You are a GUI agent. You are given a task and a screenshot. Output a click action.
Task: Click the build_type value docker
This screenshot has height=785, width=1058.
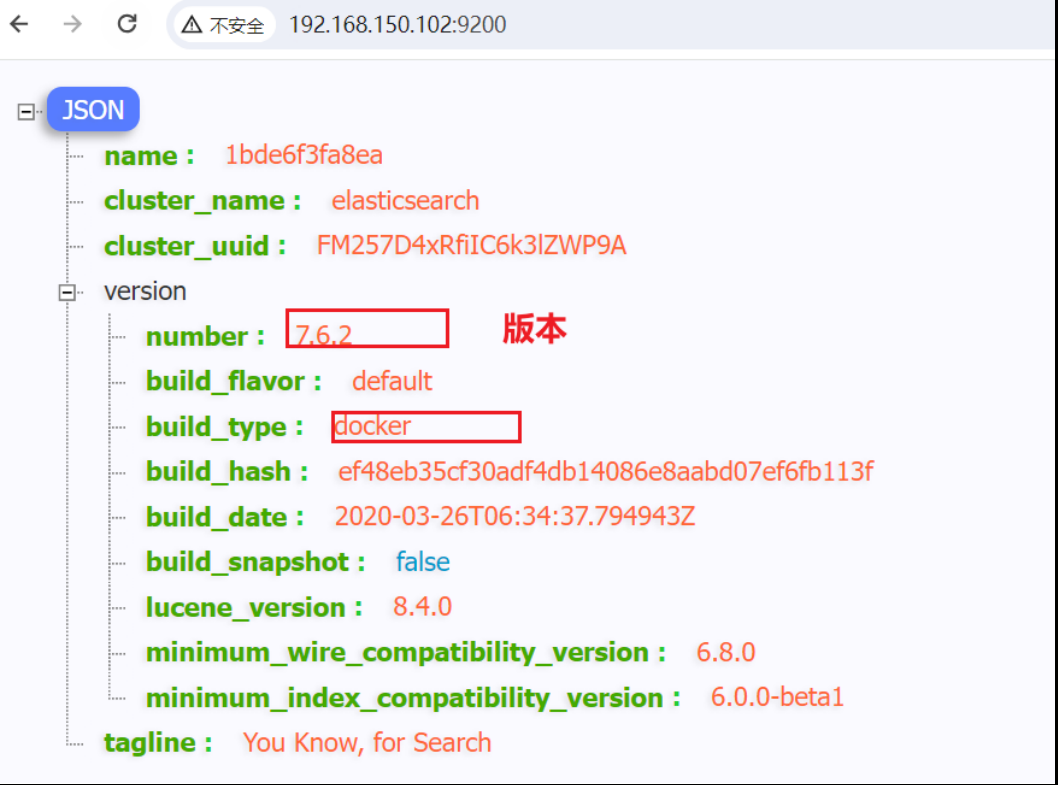[373, 426]
